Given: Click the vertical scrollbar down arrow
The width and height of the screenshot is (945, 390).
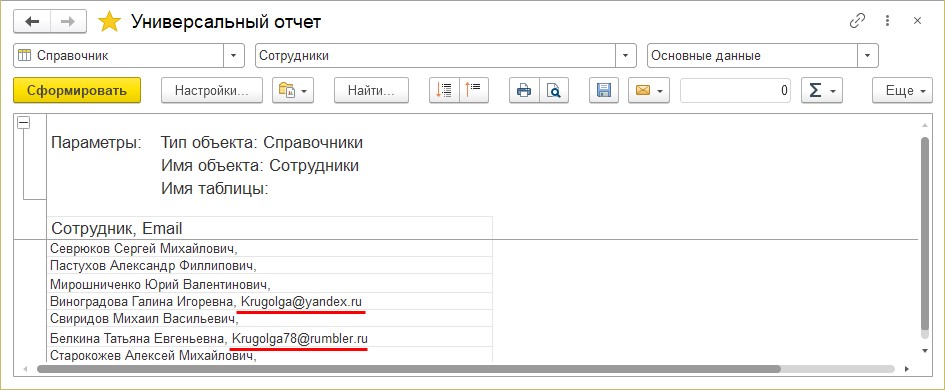Looking at the screenshot, I should 925,350.
